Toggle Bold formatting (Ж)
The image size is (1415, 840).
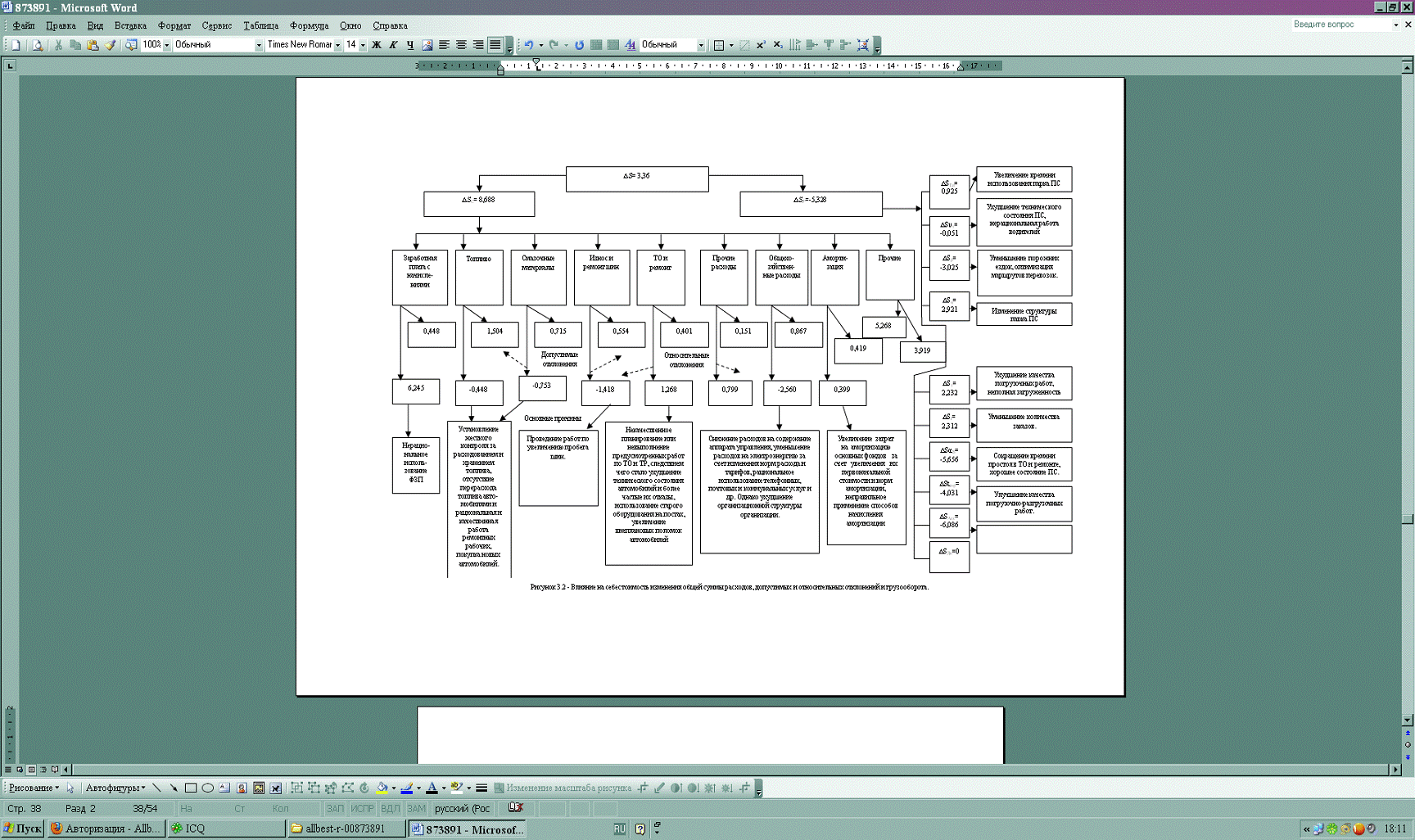pos(376,45)
